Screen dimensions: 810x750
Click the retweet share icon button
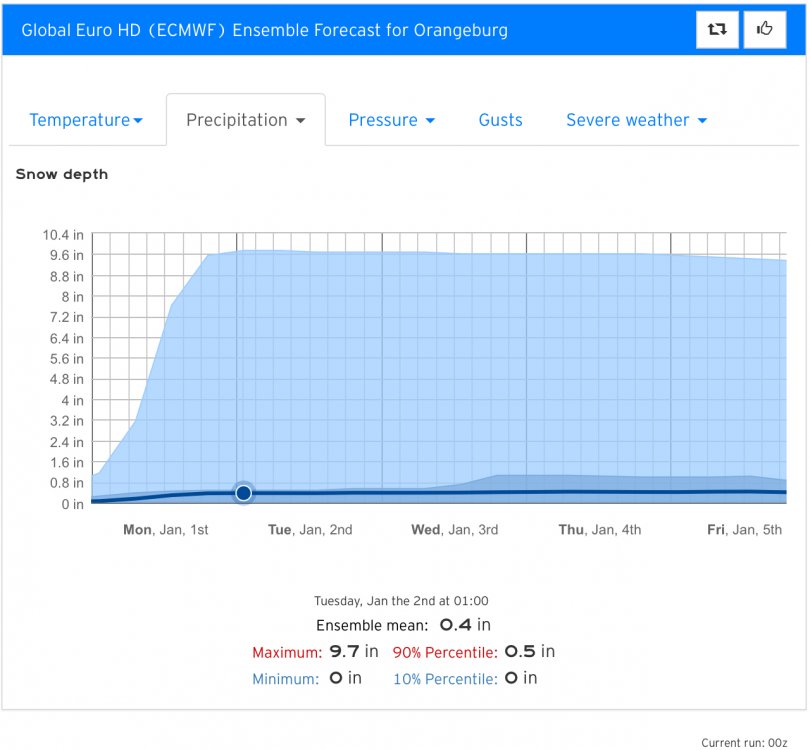pyautogui.click(x=717, y=29)
